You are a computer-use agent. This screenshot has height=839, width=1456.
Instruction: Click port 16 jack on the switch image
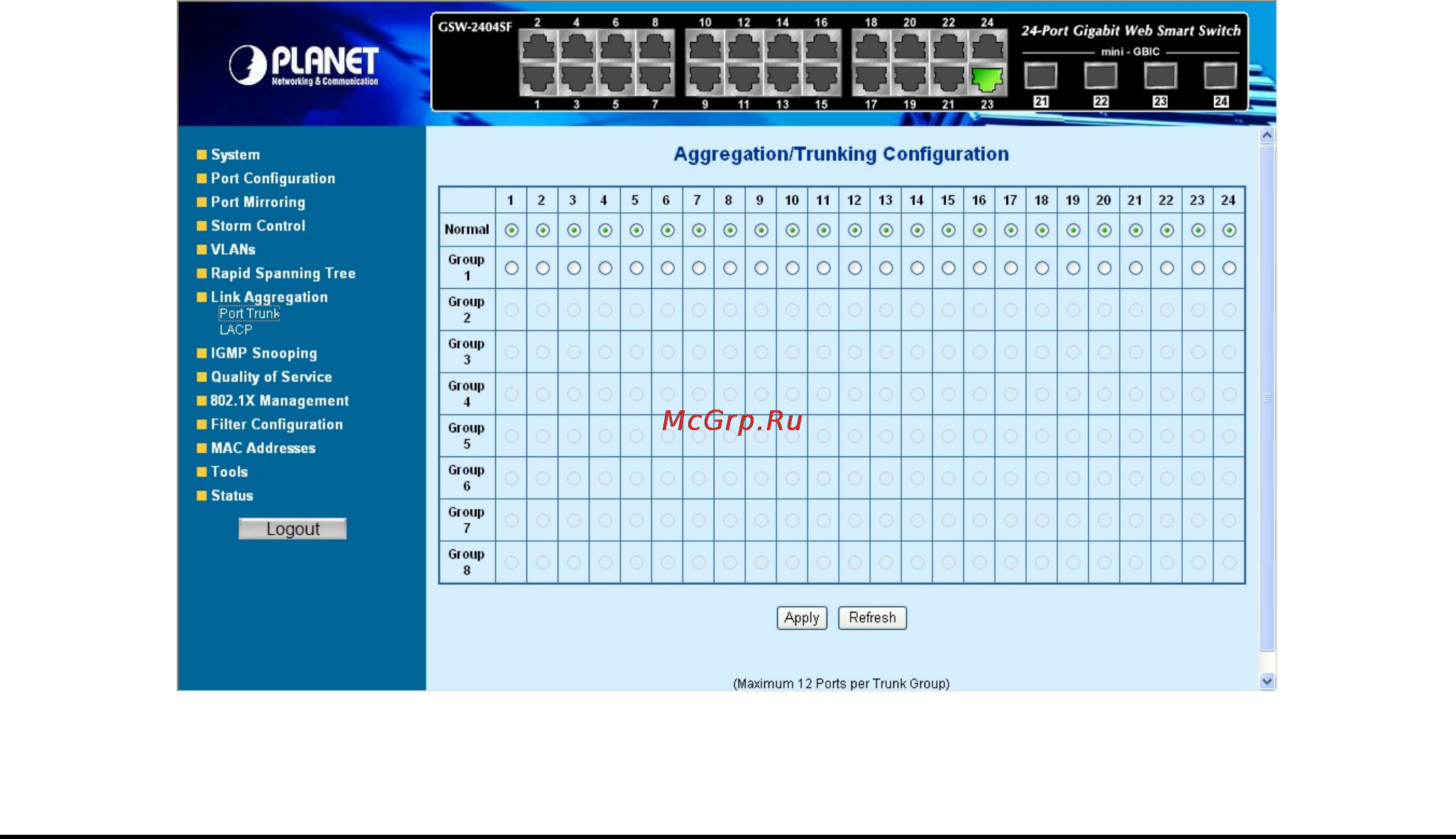(822, 46)
